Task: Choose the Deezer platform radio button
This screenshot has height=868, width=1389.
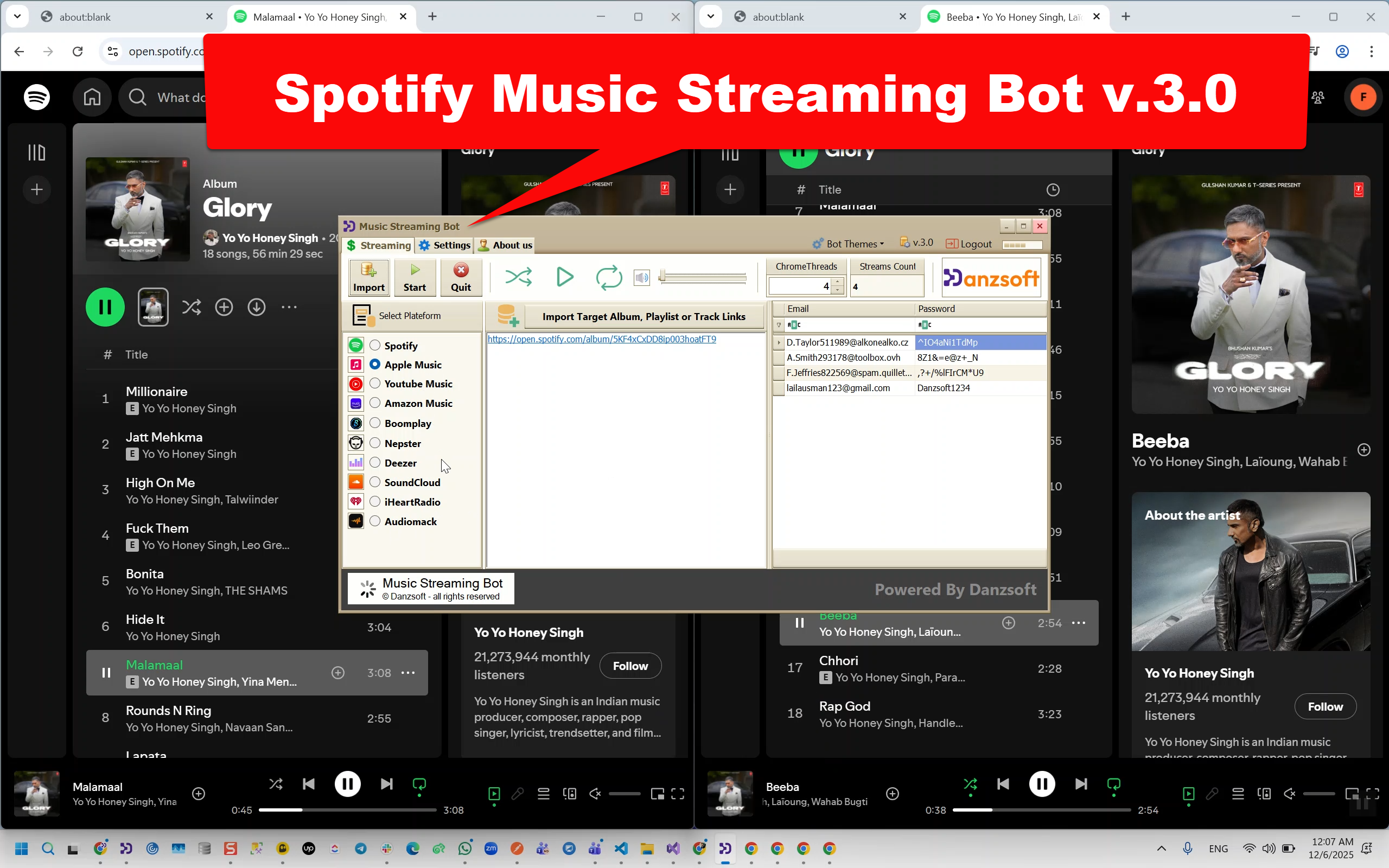Action: (x=375, y=462)
